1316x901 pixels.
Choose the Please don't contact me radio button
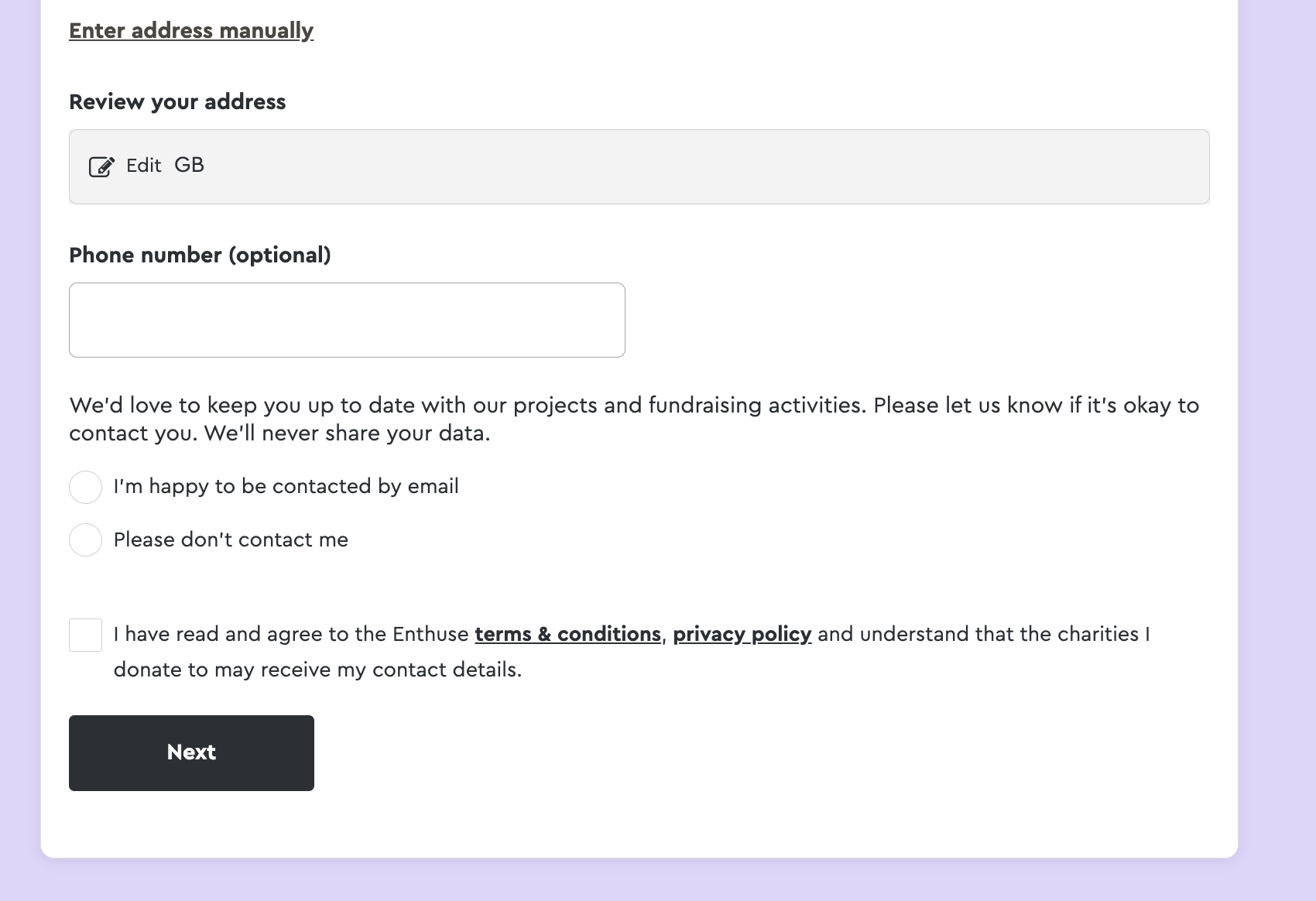85,540
